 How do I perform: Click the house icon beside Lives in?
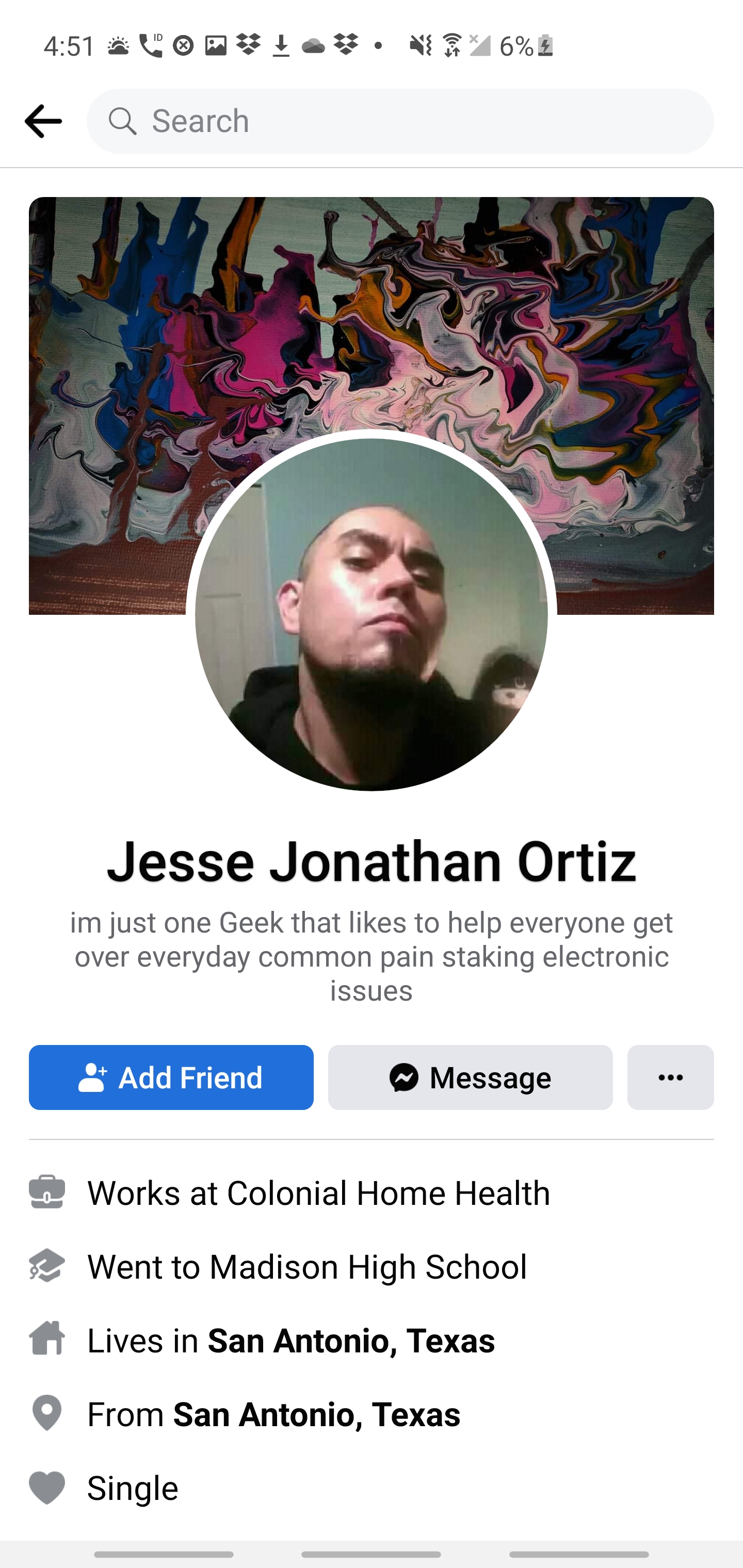coord(47,1338)
